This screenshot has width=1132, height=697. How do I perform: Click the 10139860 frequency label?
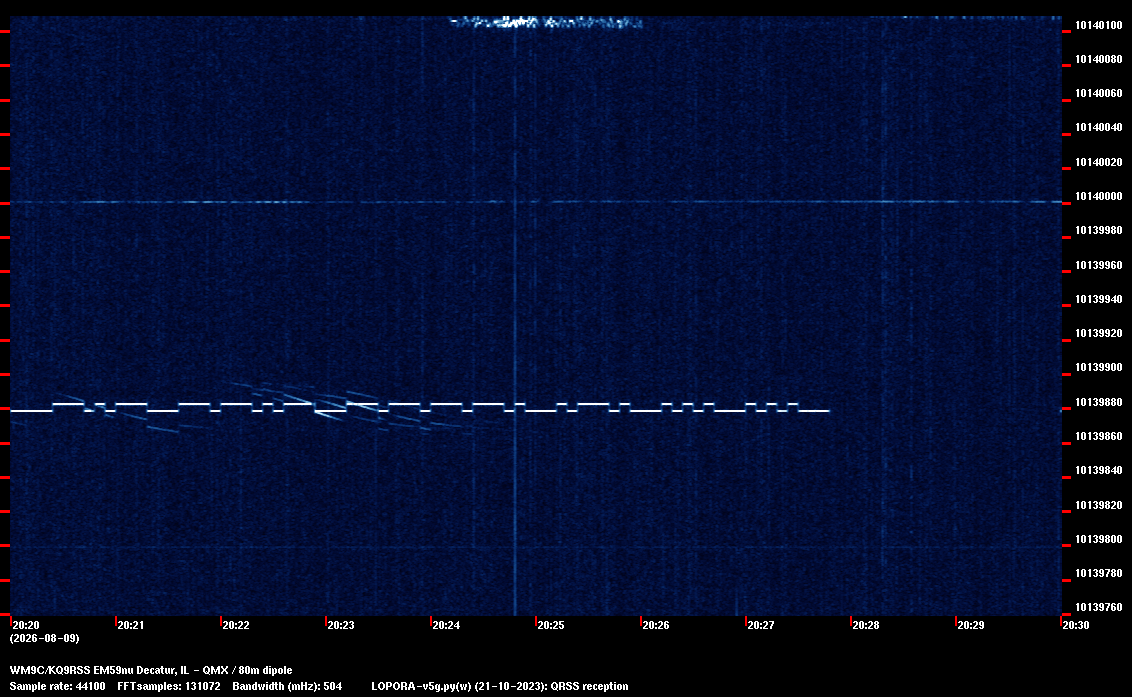[x=1098, y=436]
